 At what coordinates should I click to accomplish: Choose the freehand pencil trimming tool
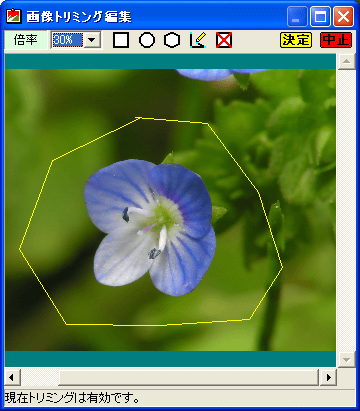[198, 40]
